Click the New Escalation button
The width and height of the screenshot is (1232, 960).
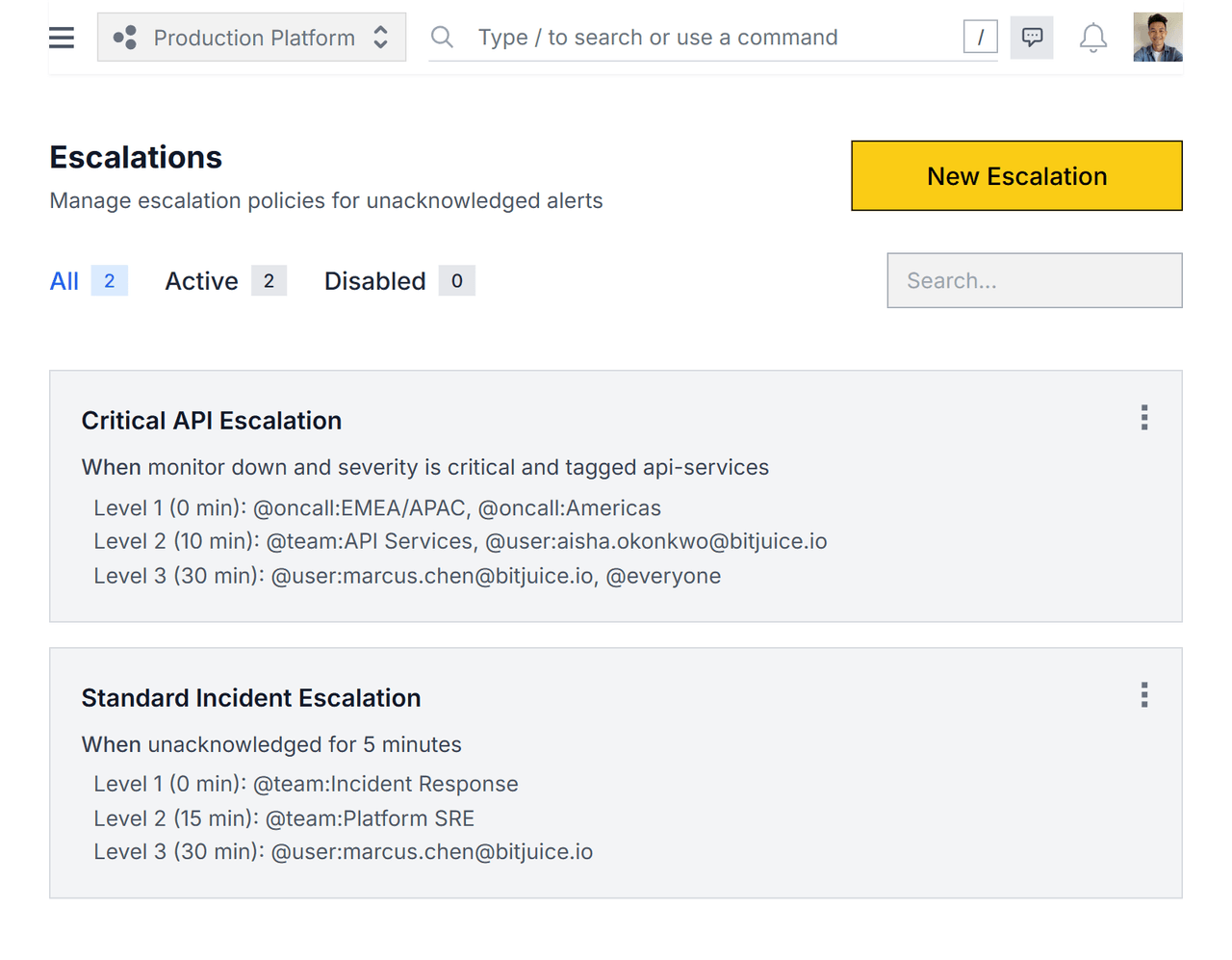pos(1016,176)
